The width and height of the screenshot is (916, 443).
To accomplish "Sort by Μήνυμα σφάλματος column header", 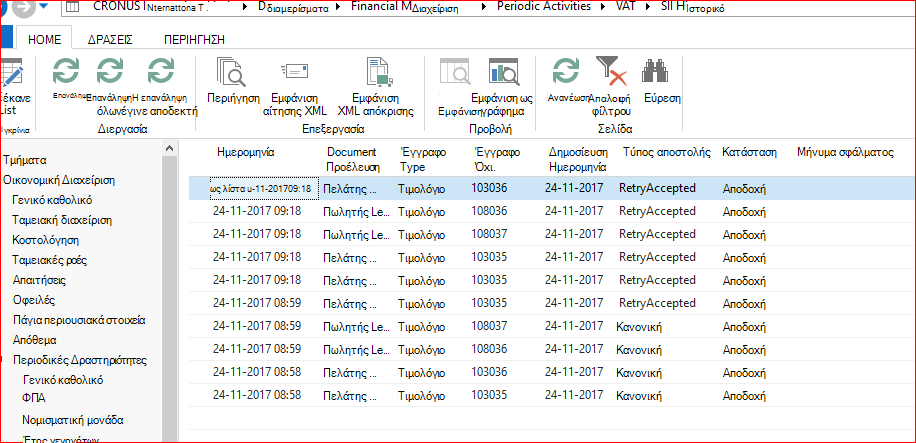I will (846, 153).
